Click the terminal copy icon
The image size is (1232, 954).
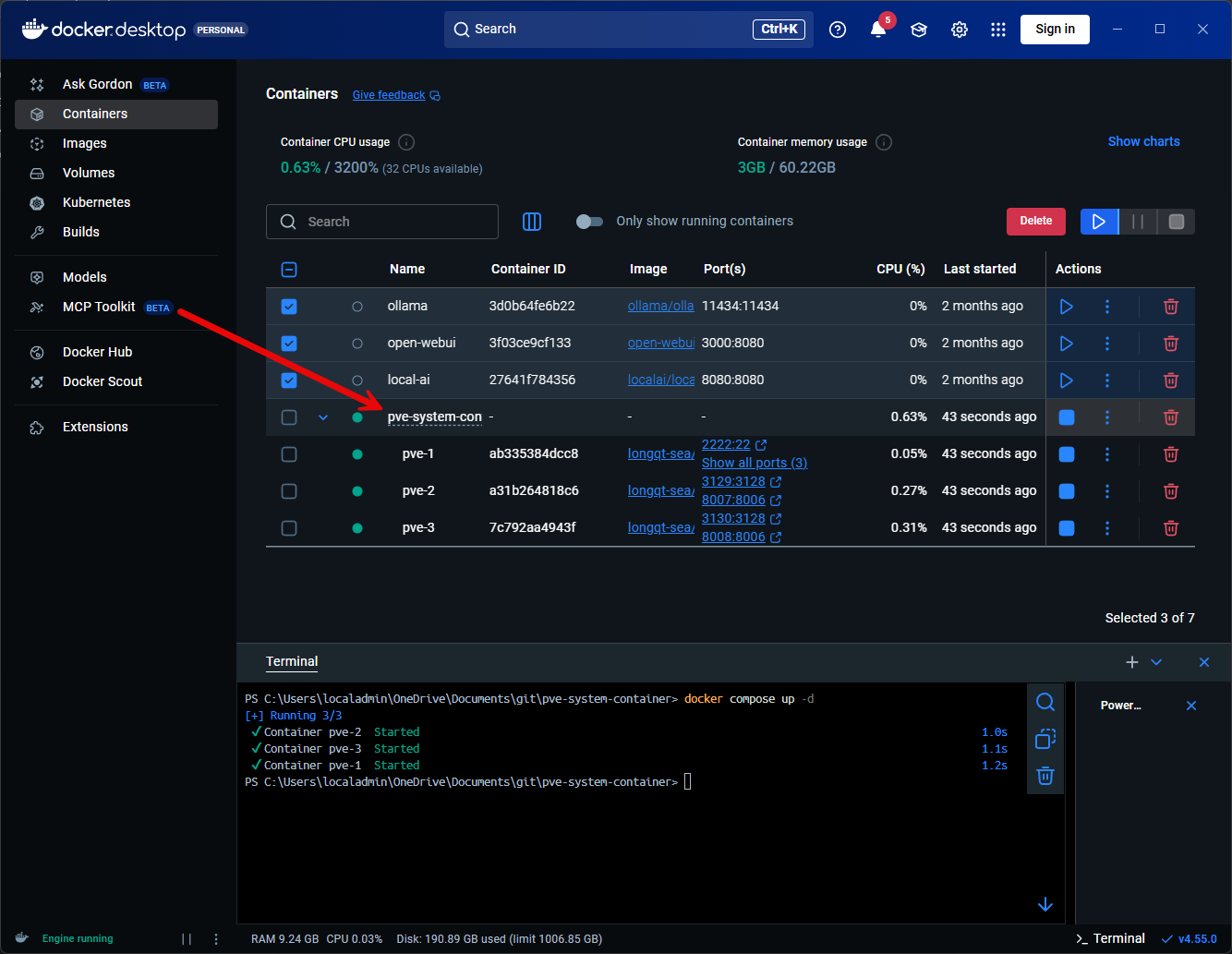[x=1045, y=739]
